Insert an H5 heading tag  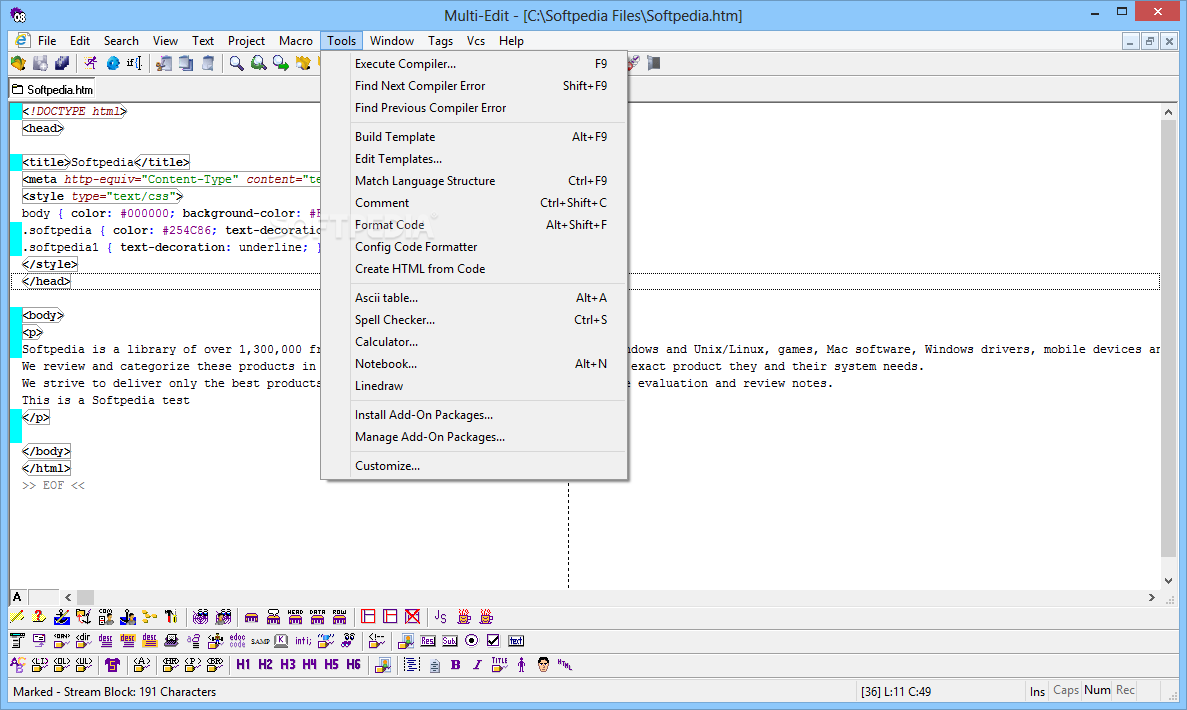332,665
